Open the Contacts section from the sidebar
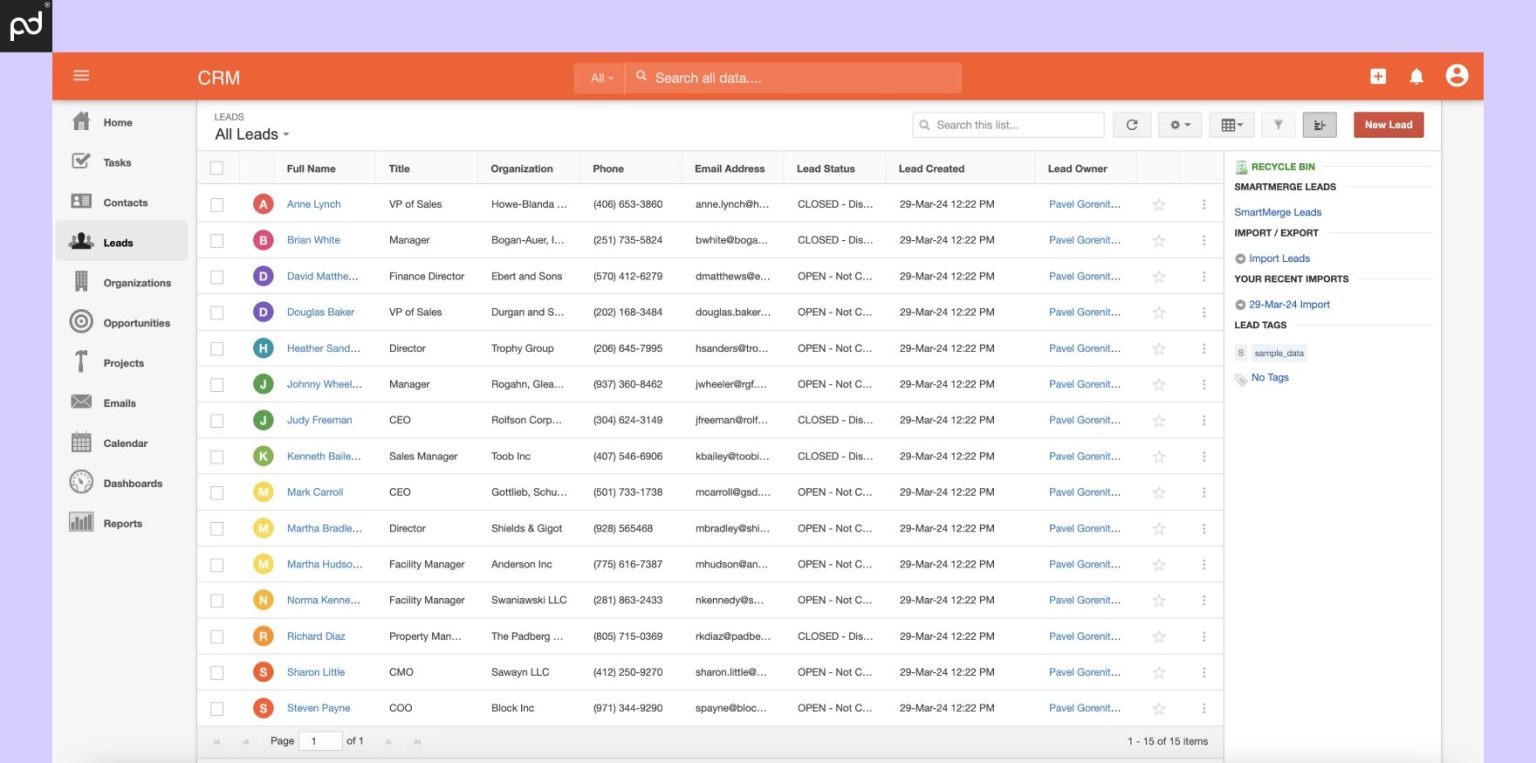This screenshot has width=1536, height=763. pyautogui.click(x=81, y=202)
